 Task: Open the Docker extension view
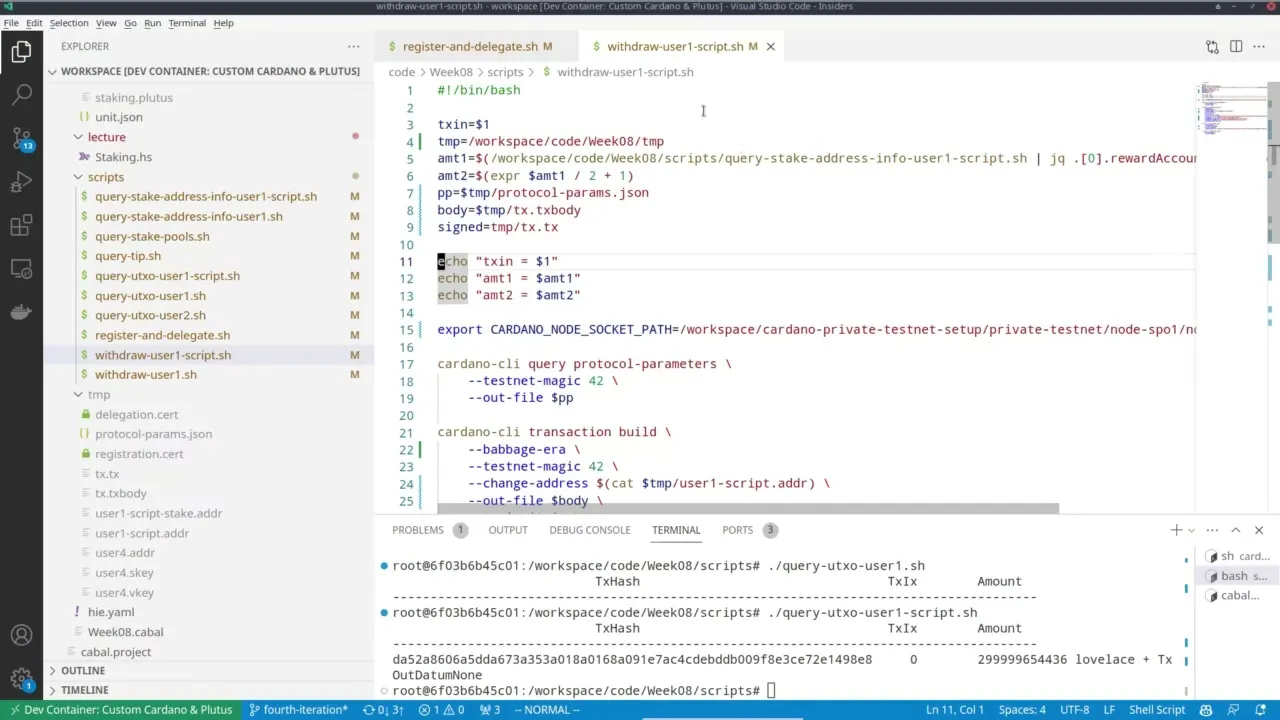click(22, 312)
